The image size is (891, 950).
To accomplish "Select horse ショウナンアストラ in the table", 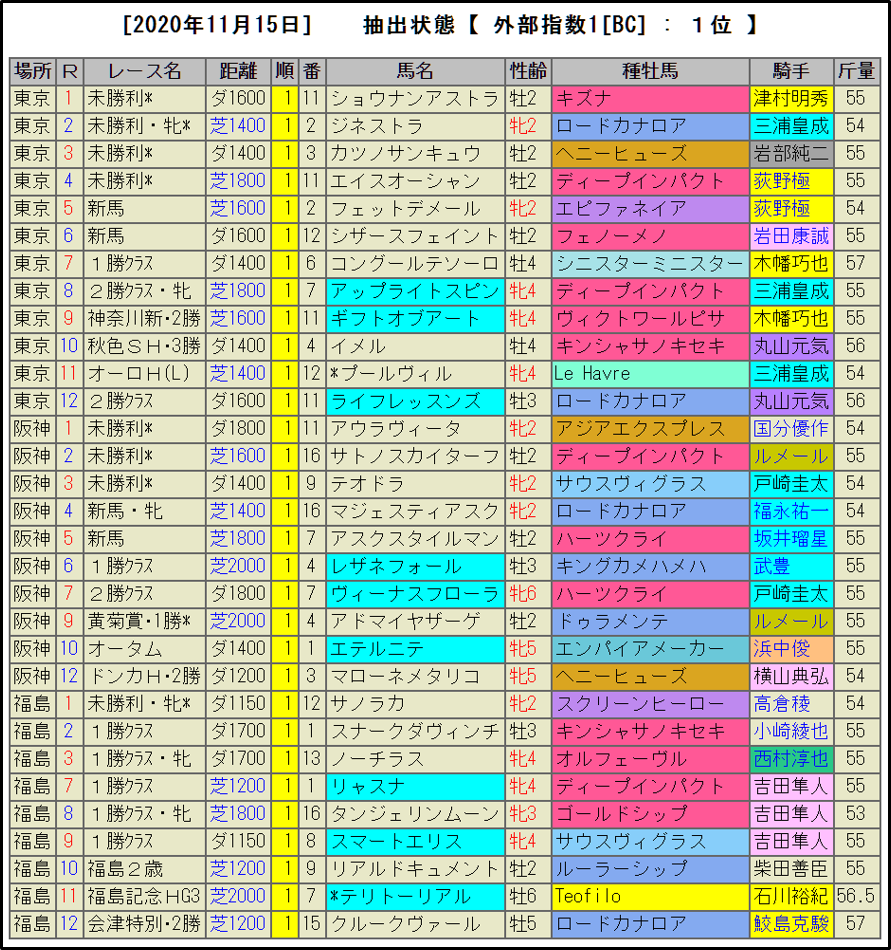I will (414, 98).
